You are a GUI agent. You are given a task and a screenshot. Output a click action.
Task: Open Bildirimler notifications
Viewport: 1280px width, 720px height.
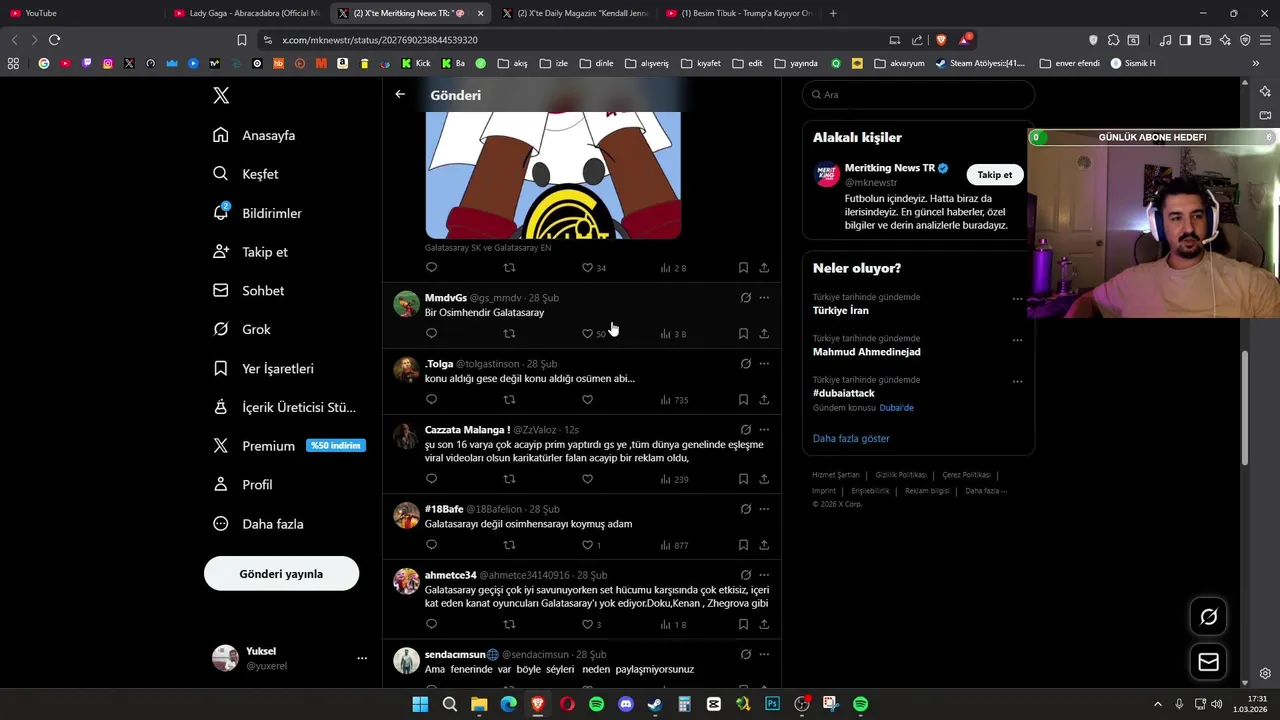click(257, 213)
